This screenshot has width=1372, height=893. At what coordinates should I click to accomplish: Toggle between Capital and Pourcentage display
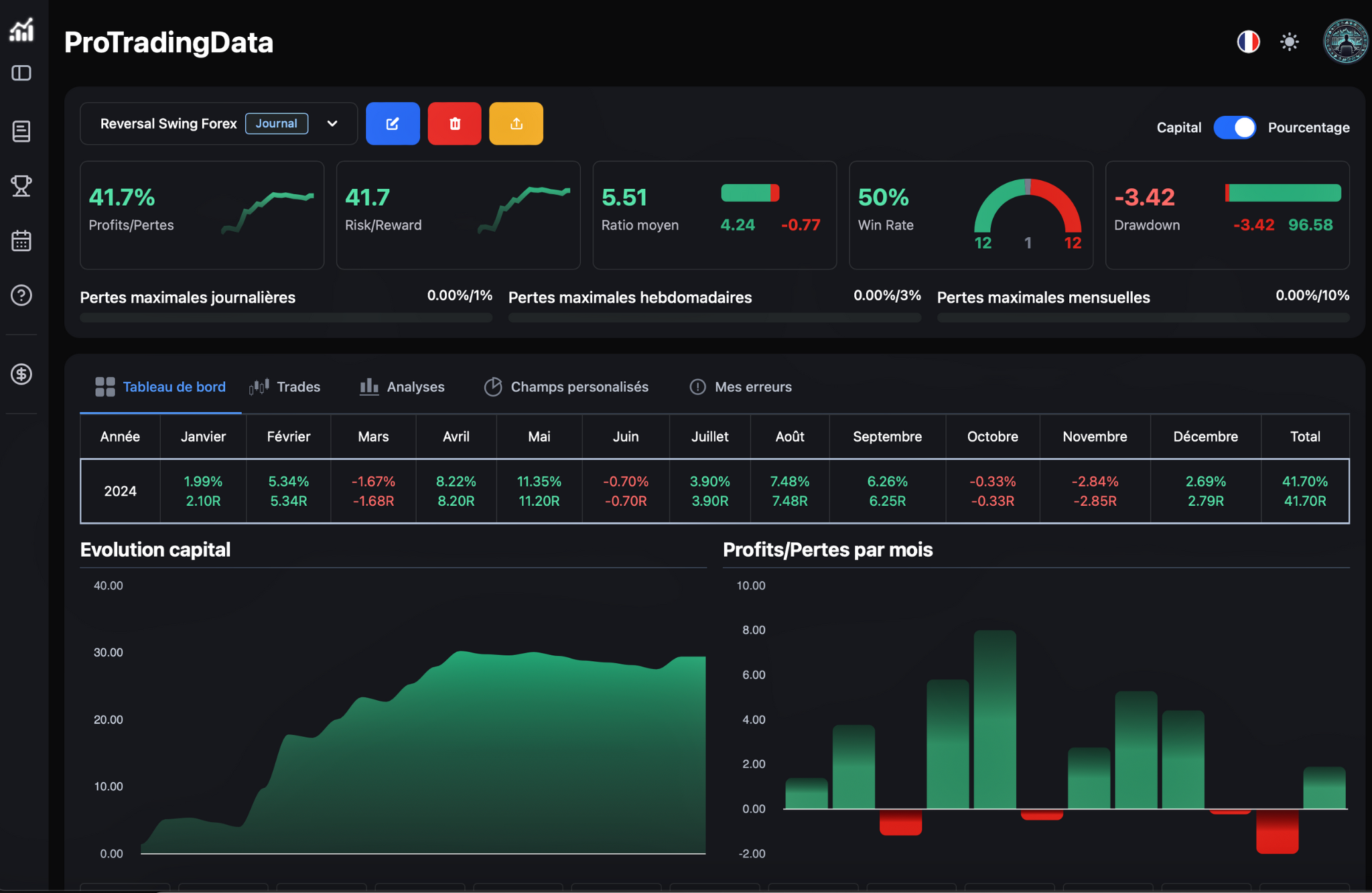click(1235, 127)
